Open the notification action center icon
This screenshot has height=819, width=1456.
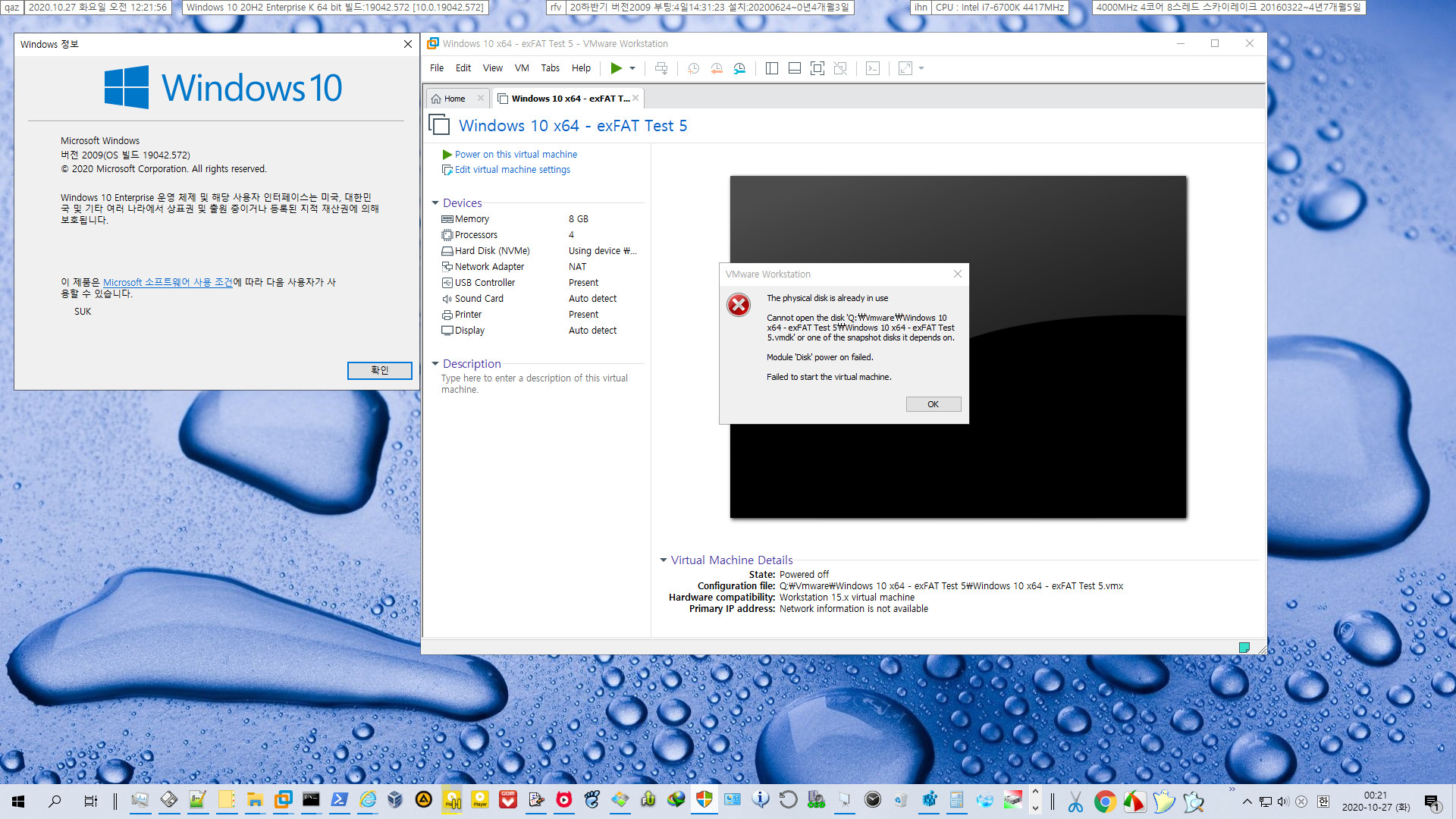coord(1432,802)
